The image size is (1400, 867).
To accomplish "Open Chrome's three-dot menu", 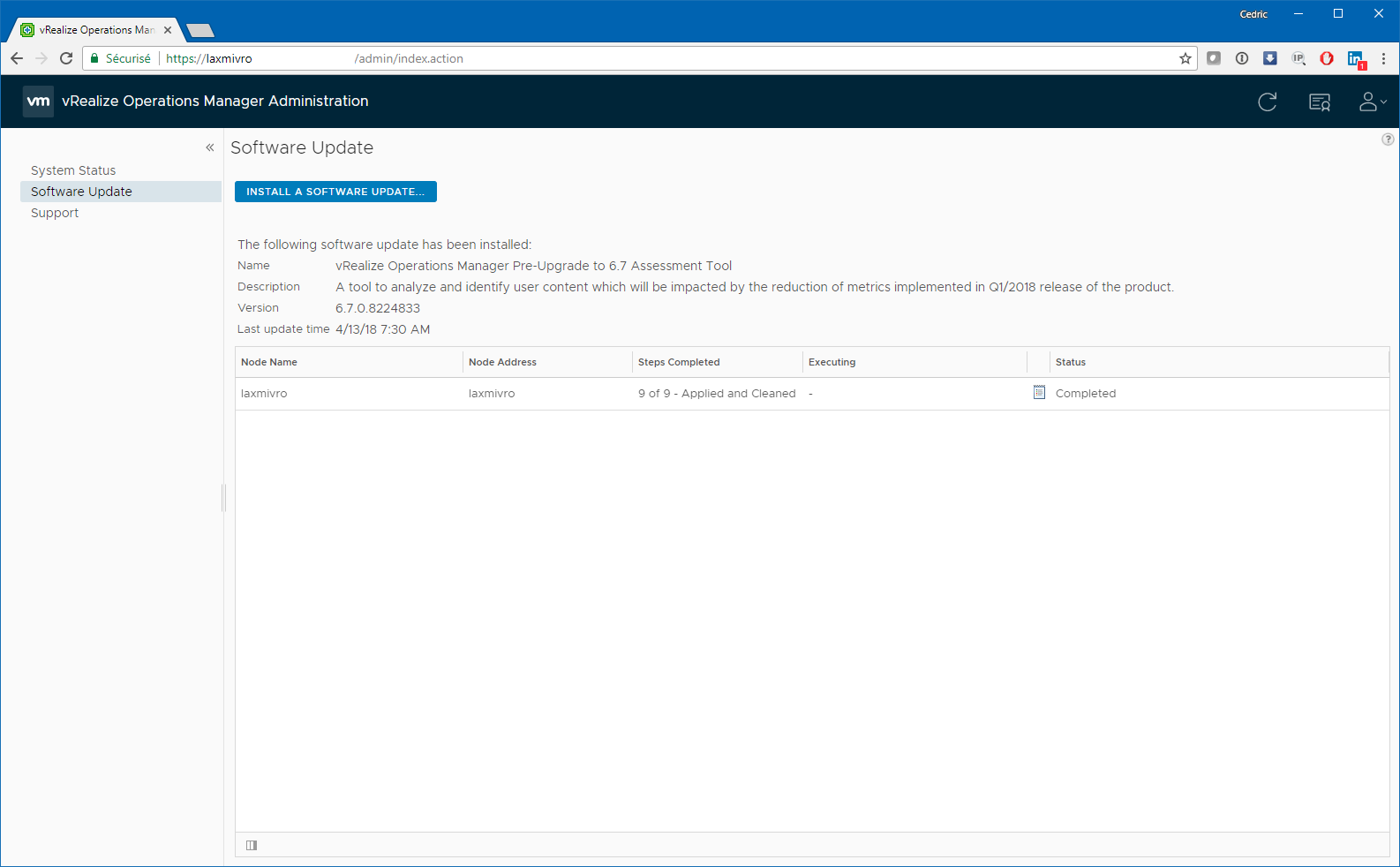I will point(1383,58).
